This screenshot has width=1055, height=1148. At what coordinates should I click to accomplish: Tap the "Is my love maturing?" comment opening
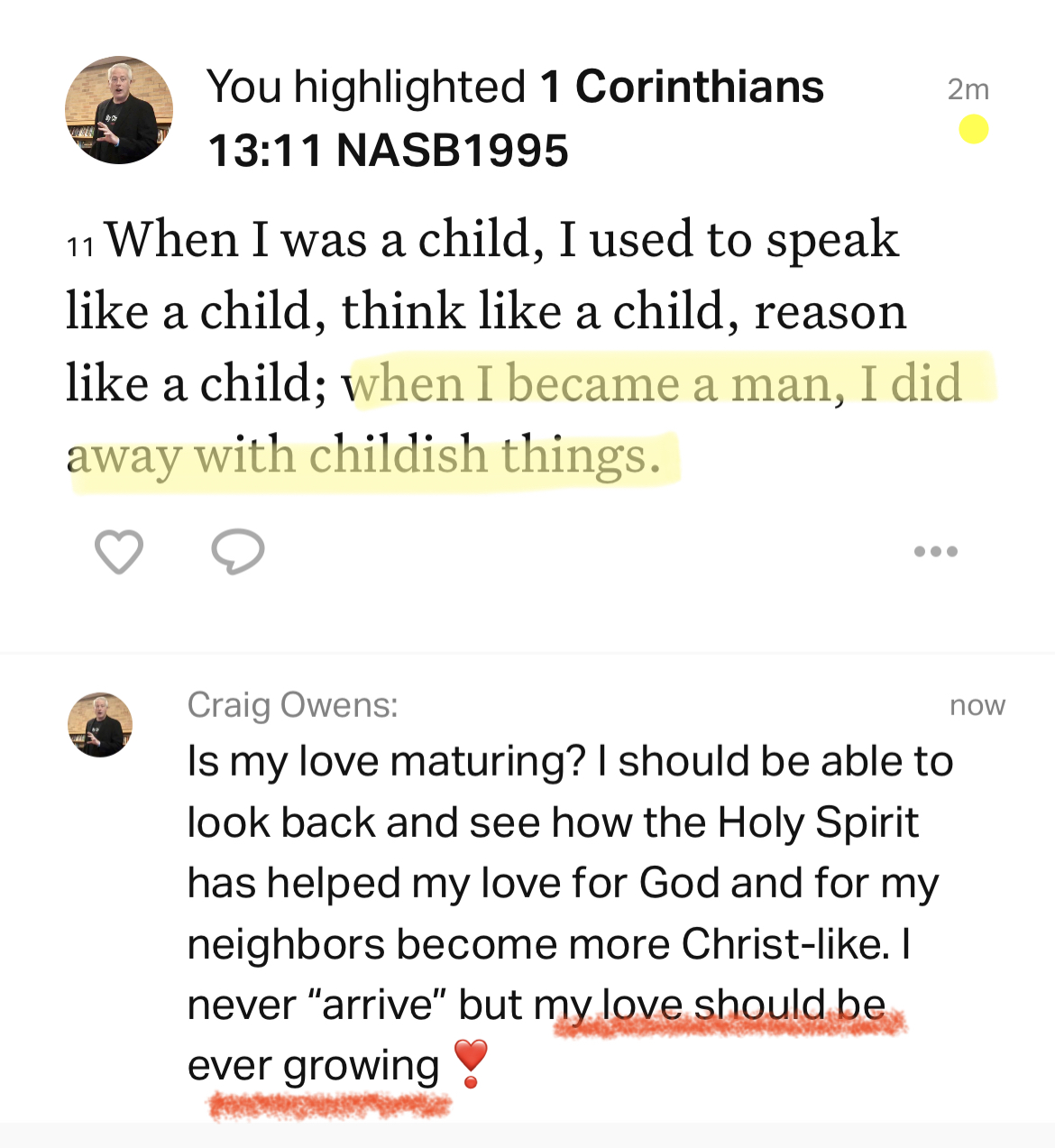click(387, 761)
